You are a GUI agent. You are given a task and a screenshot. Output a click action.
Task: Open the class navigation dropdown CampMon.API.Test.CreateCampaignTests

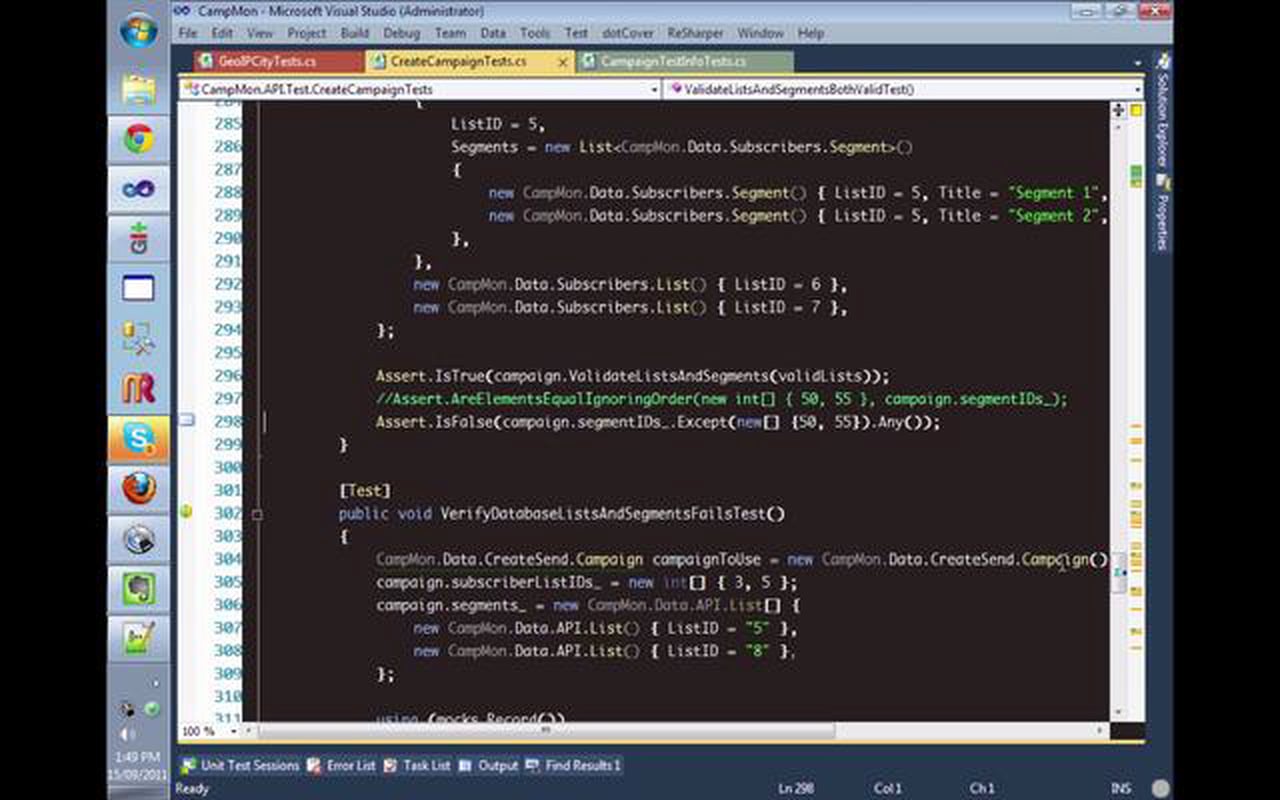tap(420, 89)
